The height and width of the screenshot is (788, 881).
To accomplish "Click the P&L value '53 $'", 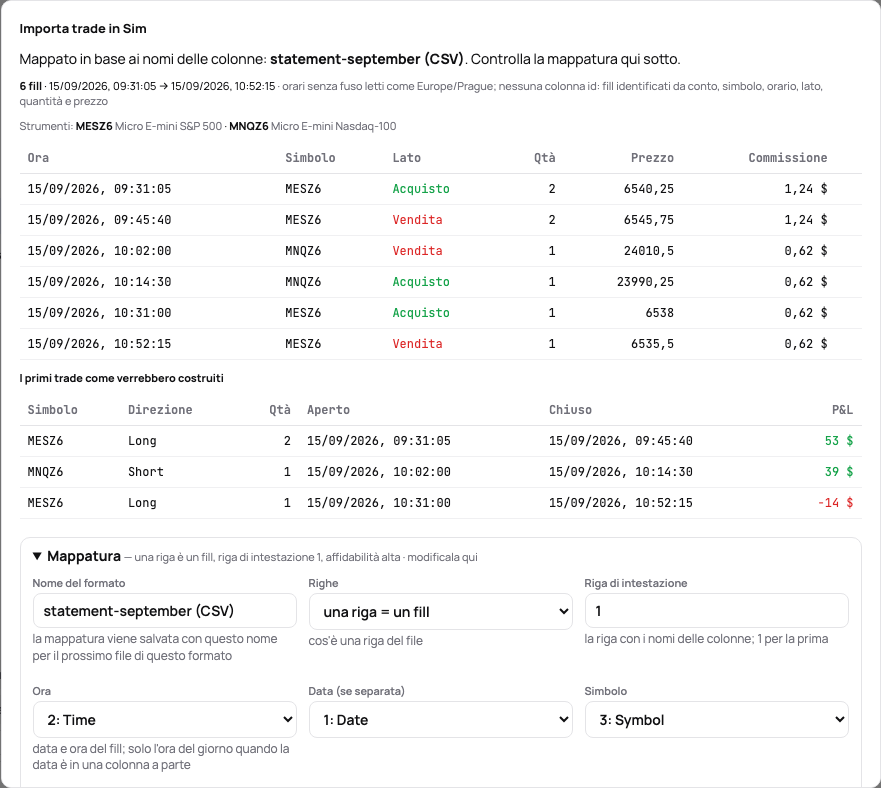I will click(x=839, y=441).
